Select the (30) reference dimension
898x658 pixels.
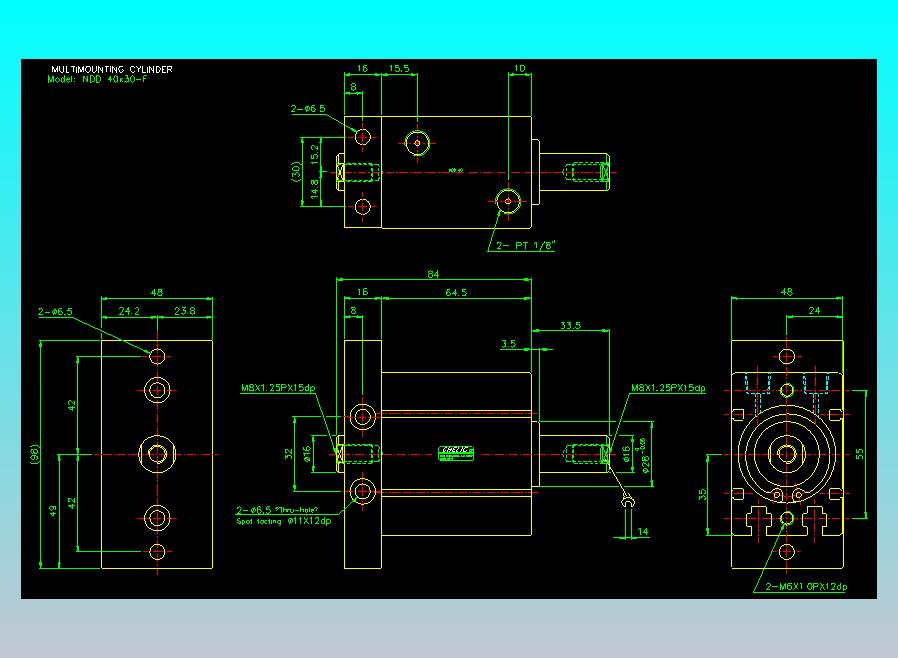point(297,170)
